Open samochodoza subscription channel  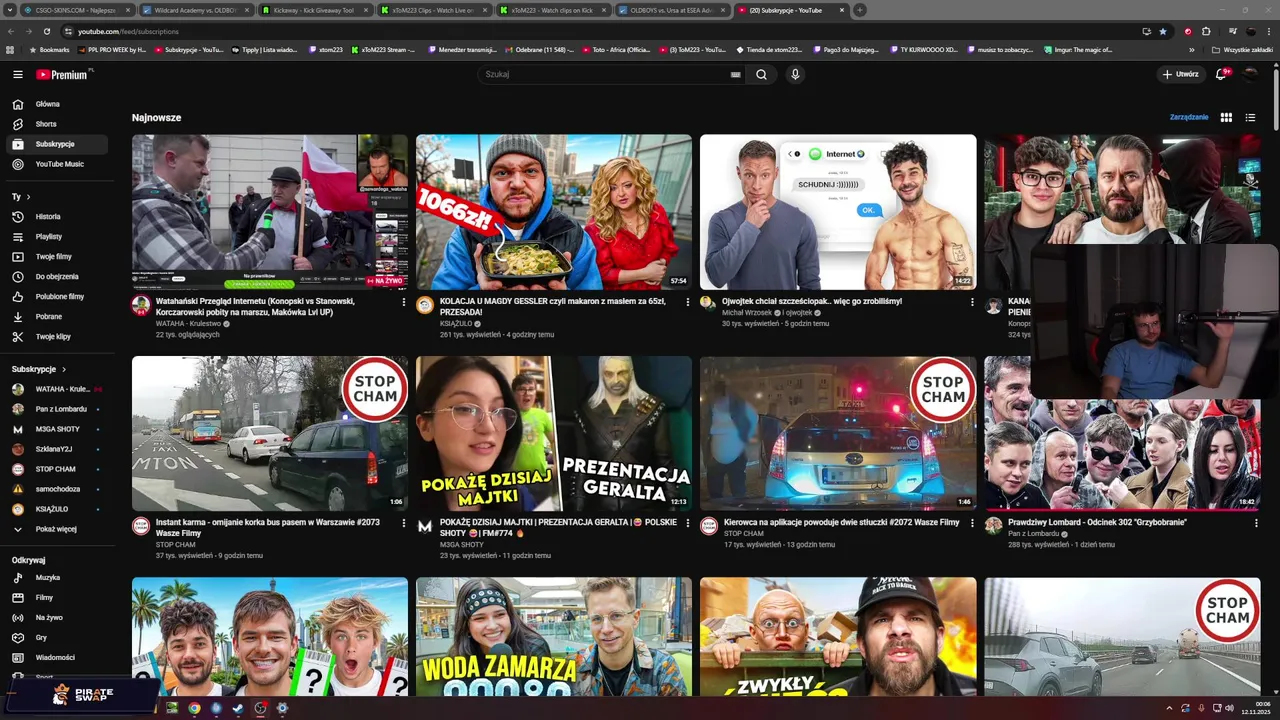coord(58,489)
